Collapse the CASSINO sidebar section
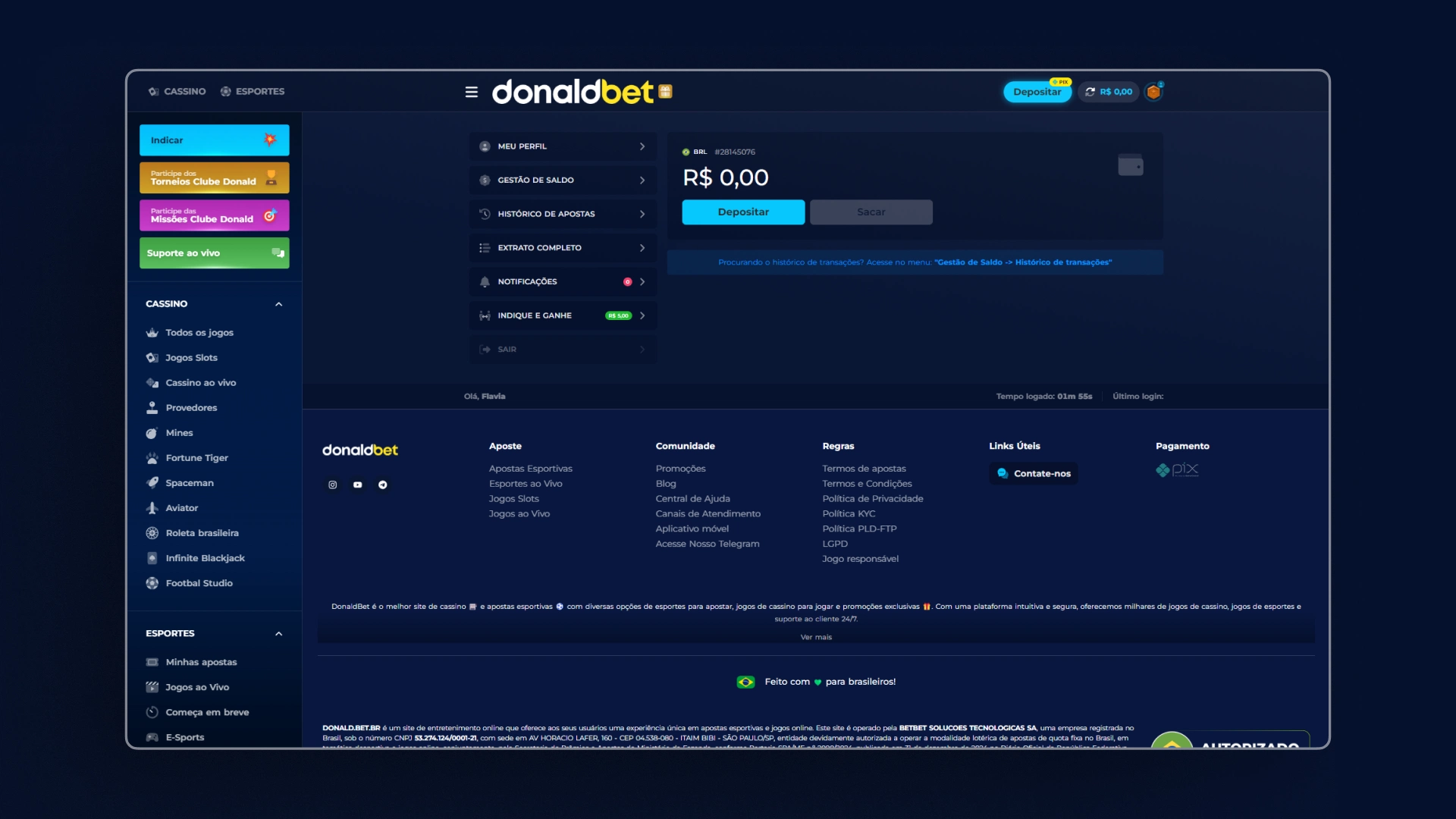Screen dimensions: 1456x819 [279, 304]
